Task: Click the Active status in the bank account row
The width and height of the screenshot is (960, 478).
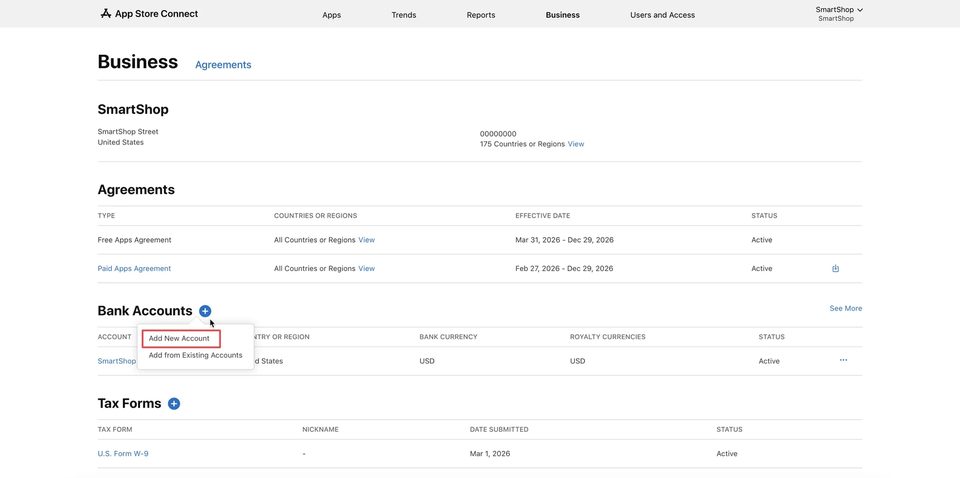Action: [769, 361]
